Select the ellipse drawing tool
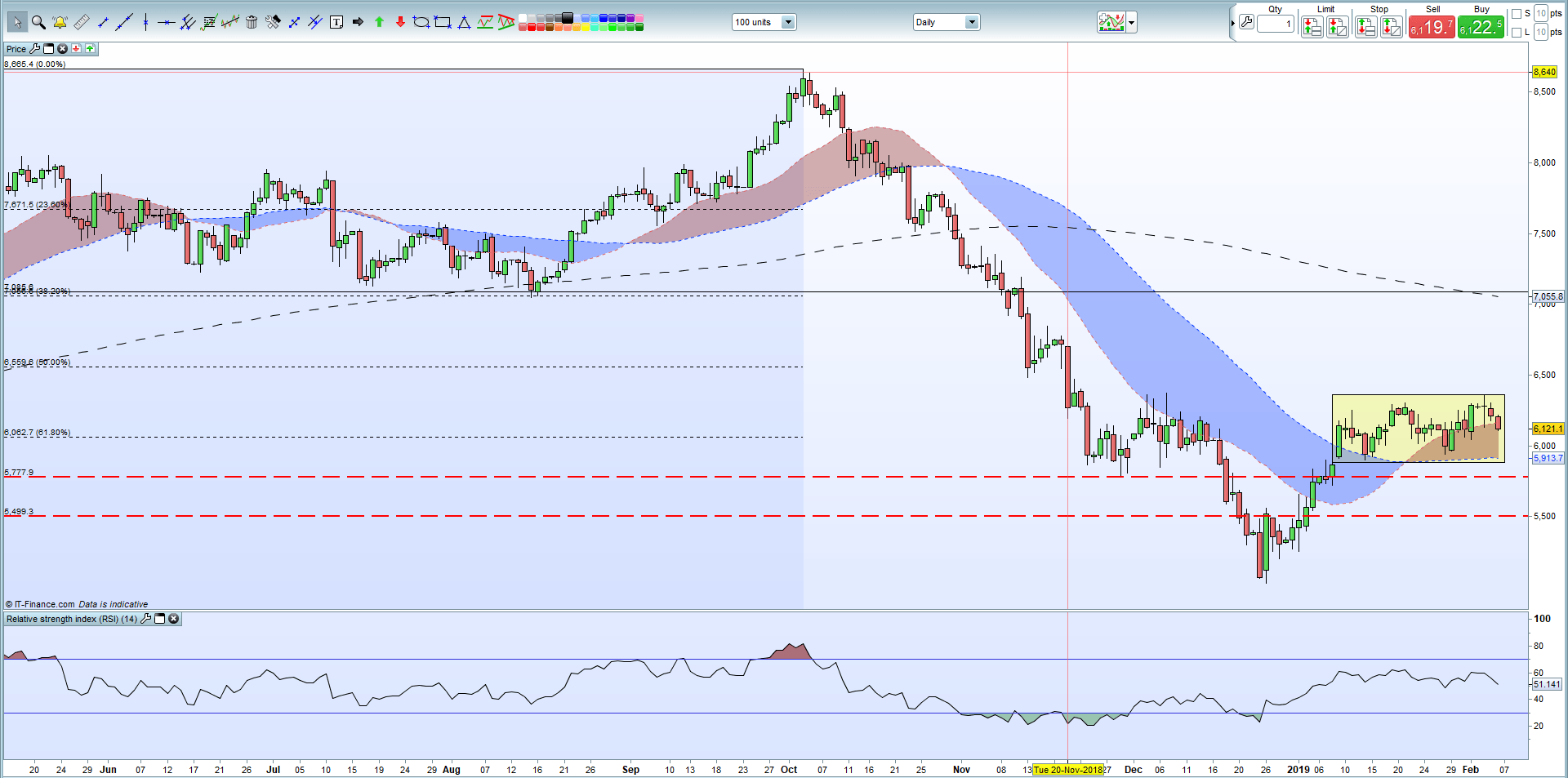The height and width of the screenshot is (778, 1568). (x=421, y=22)
